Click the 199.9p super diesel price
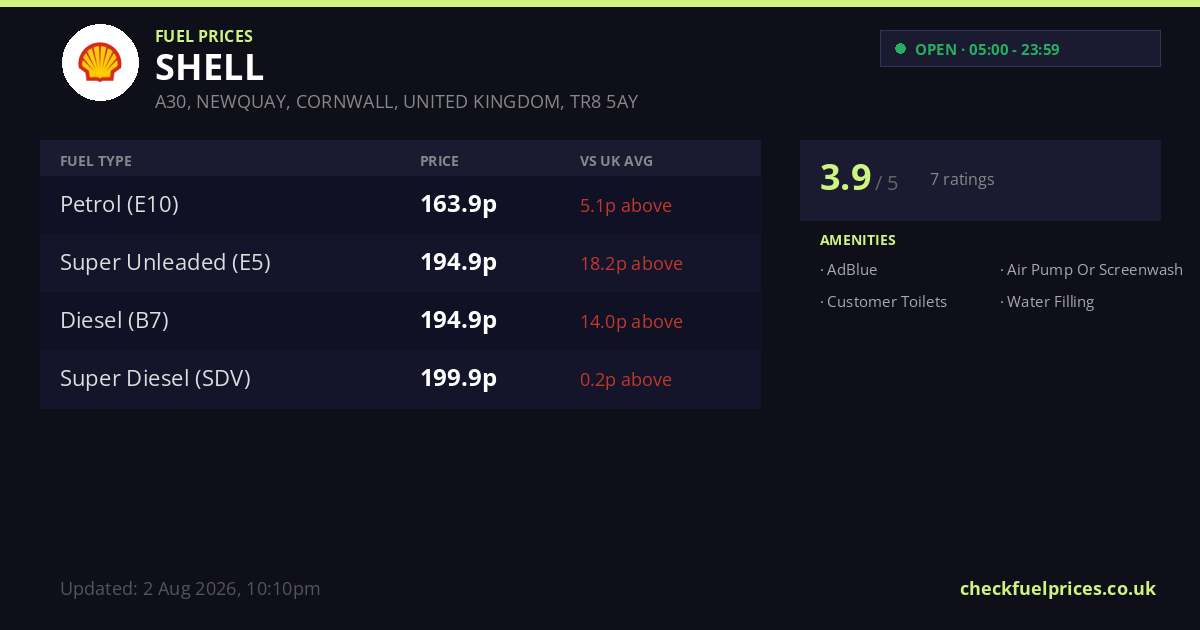This screenshot has height=630, width=1200. [458, 379]
